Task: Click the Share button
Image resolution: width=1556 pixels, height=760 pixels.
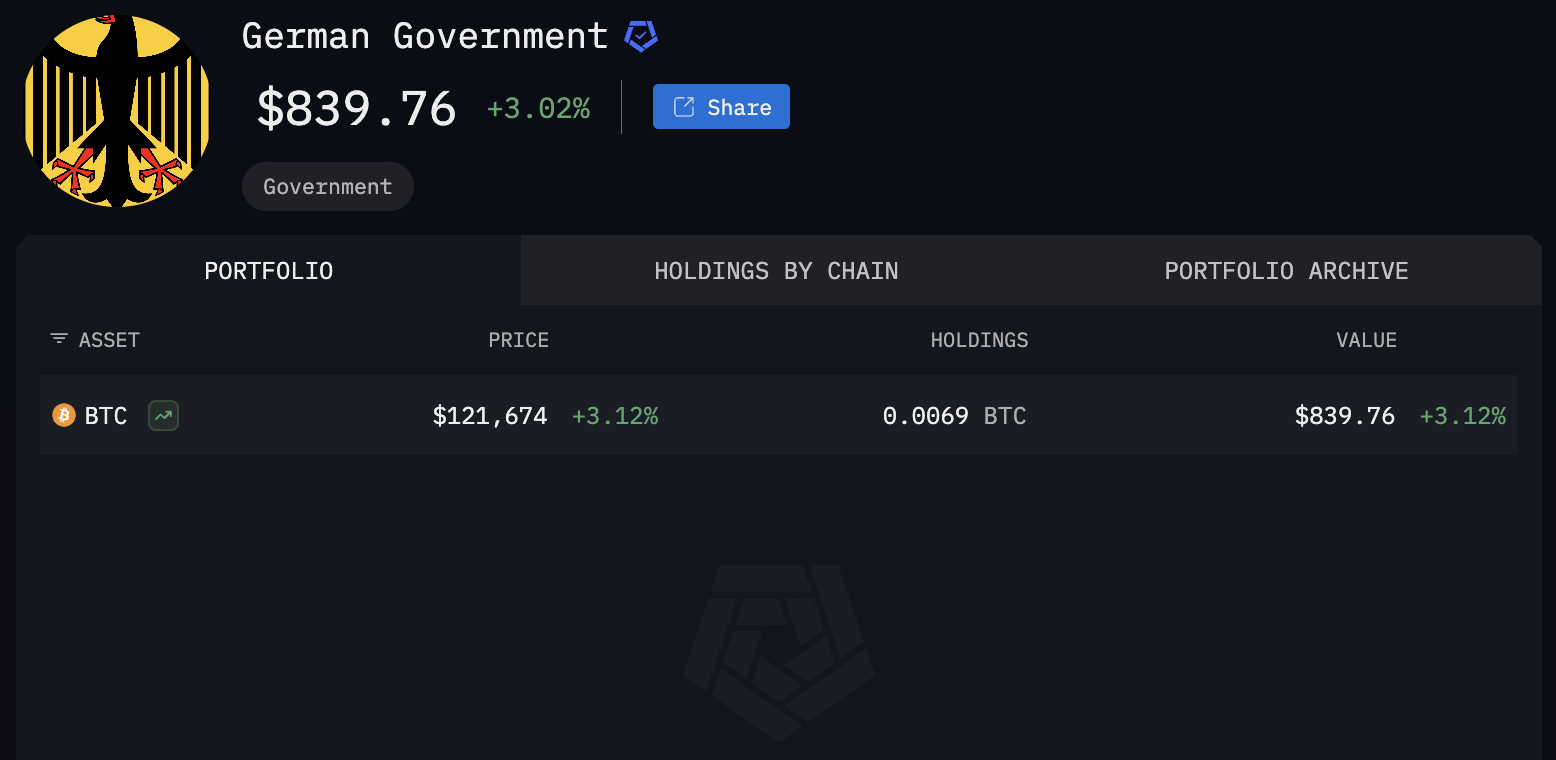Action: (721, 106)
